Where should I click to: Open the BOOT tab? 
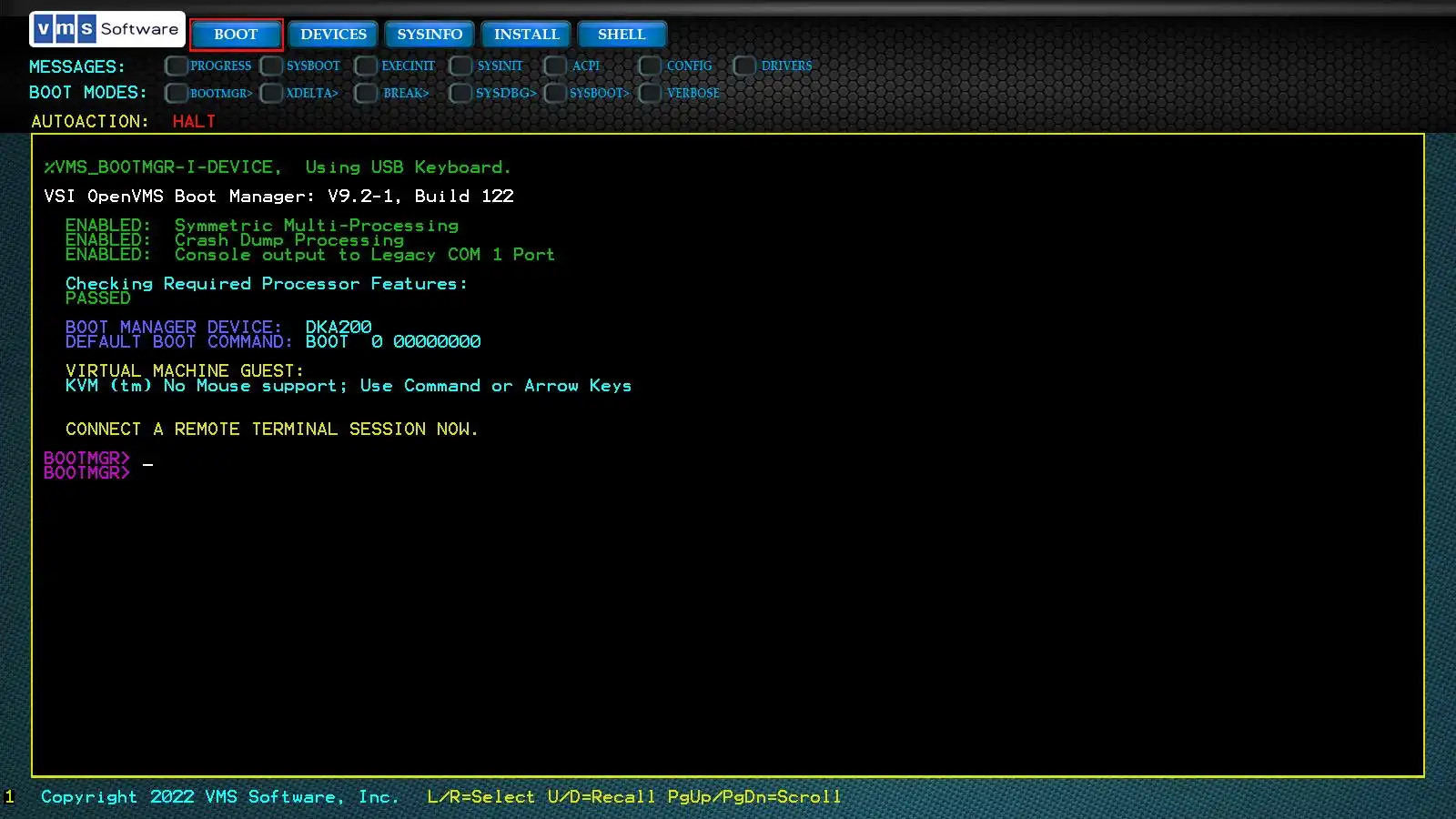tap(236, 35)
